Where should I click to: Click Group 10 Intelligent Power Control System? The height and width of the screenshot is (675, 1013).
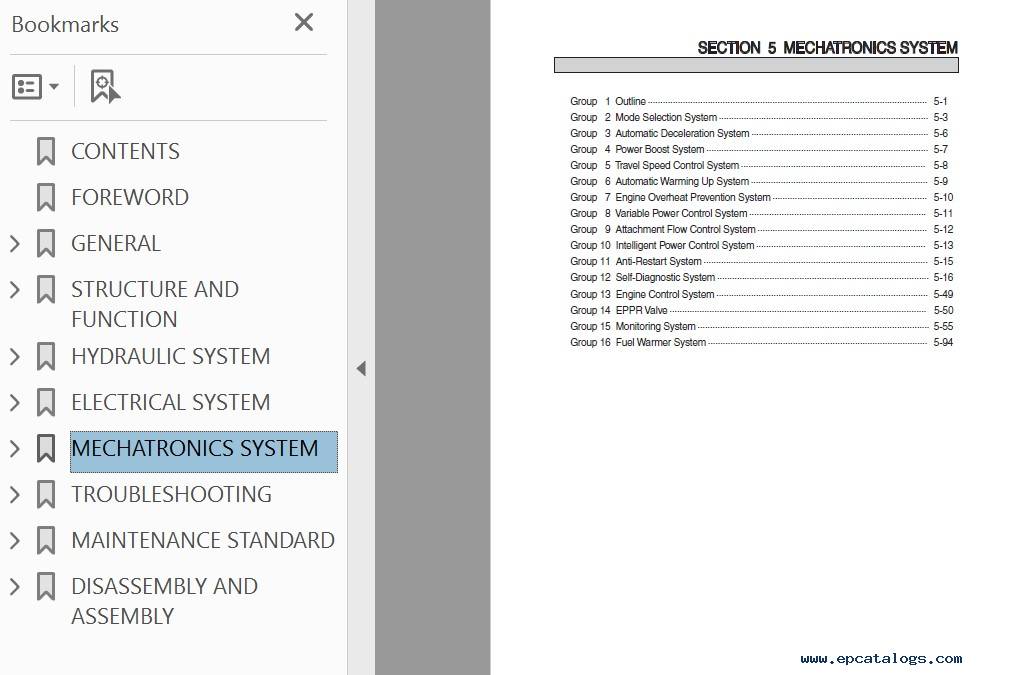pos(761,245)
